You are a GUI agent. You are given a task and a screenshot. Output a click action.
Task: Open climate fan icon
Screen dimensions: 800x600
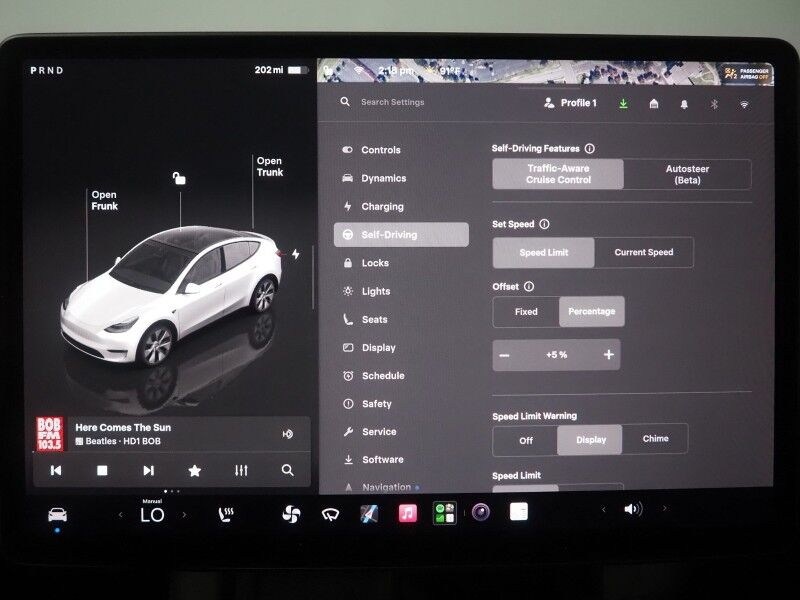coord(291,514)
